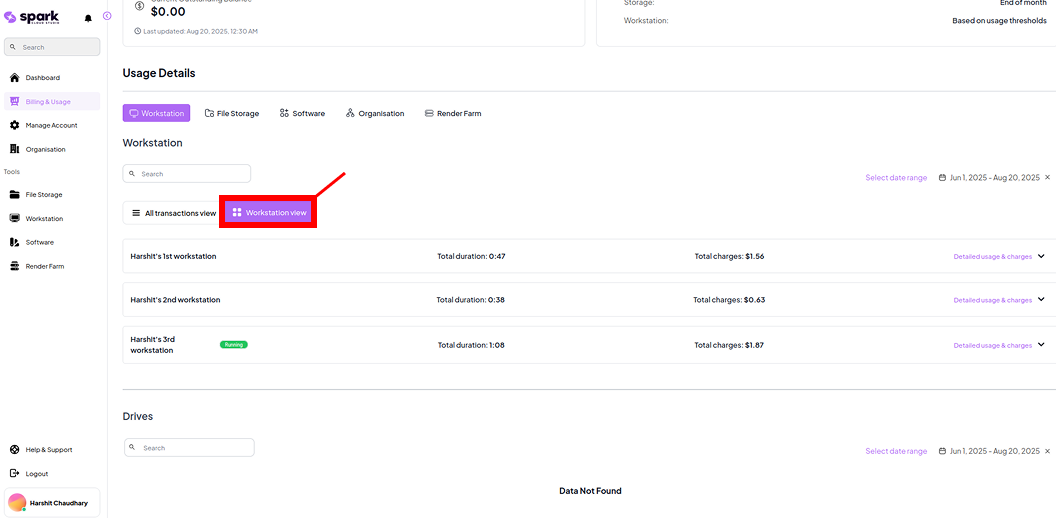Click the notification bell icon

88,18
